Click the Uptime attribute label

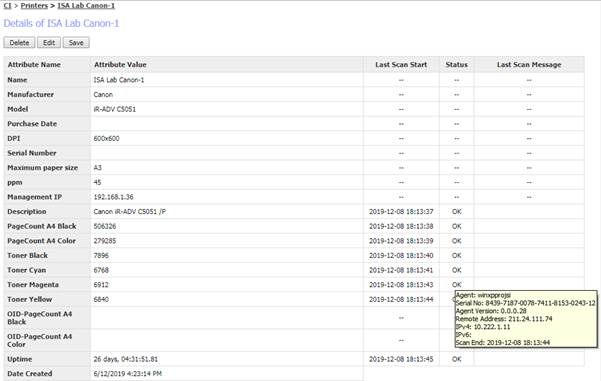[20, 359]
